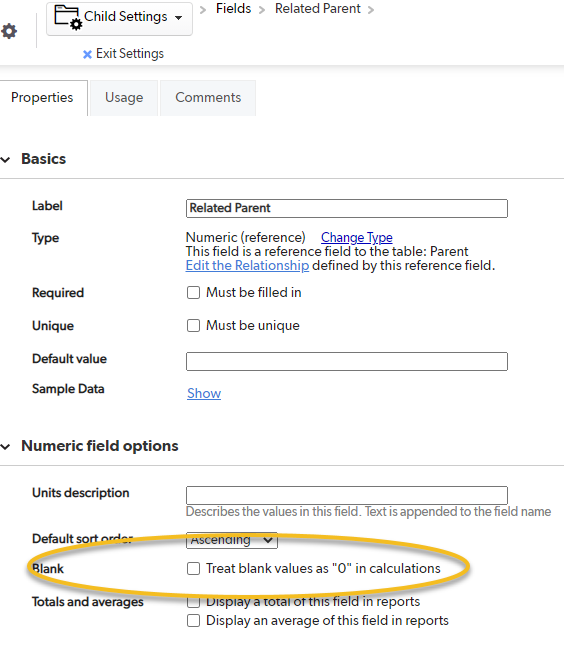Switch to the Comments tab

[208, 97]
